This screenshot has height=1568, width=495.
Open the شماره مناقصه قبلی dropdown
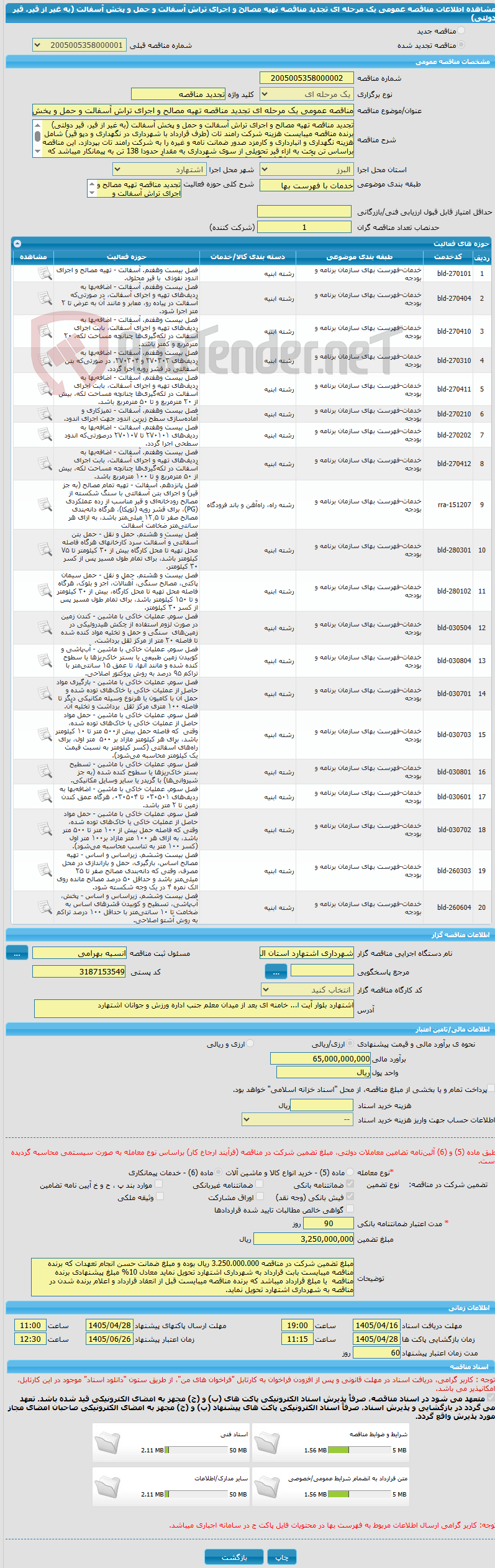click(79, 45)
